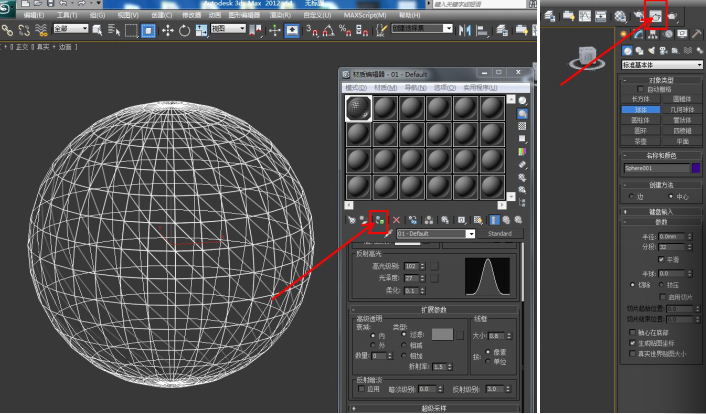Click the Standard material type button
The height and width of the screenshot is (414, 706).
coord(499,233)
